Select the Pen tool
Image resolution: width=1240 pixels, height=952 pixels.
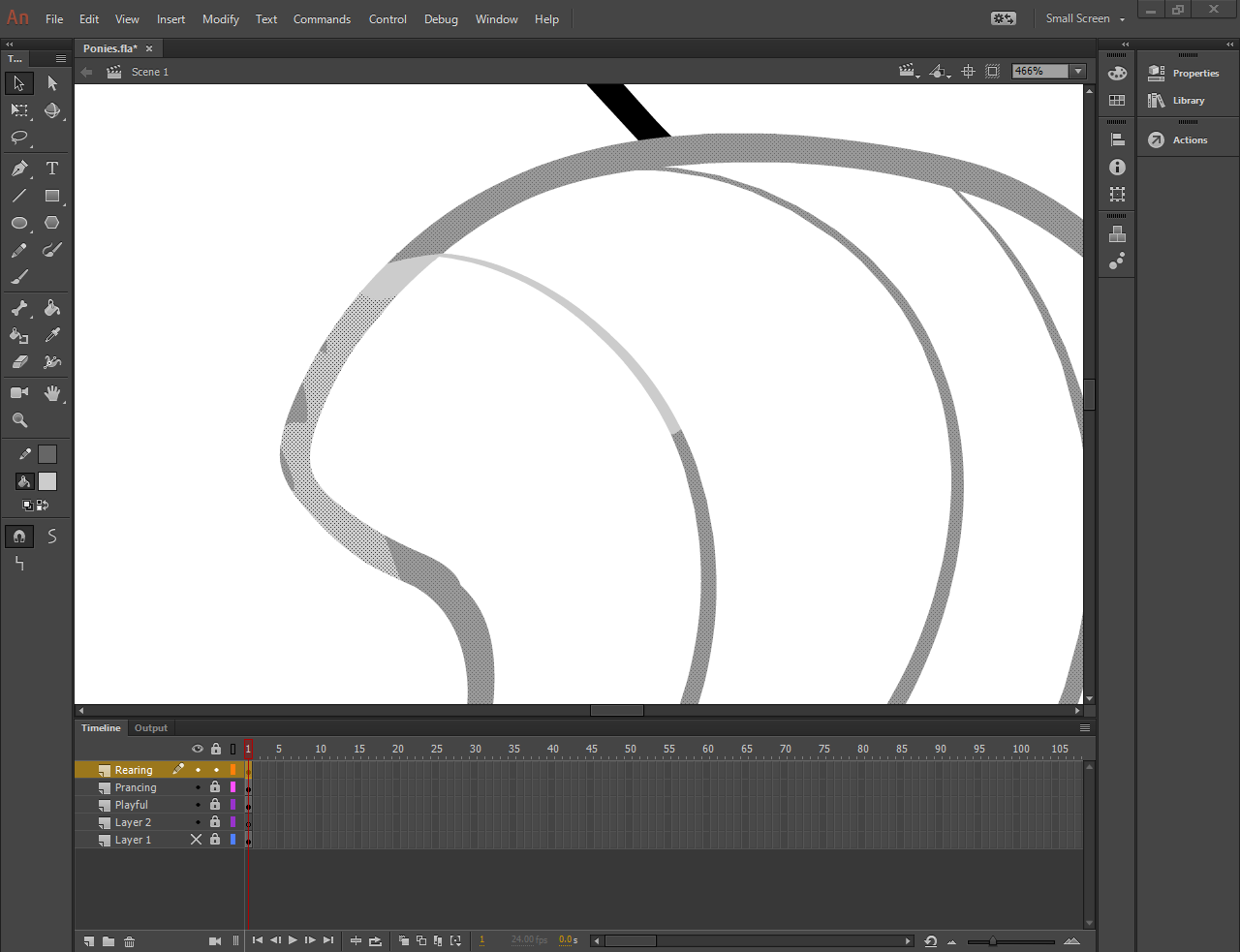pyautogui.click(x=19, y=169)
